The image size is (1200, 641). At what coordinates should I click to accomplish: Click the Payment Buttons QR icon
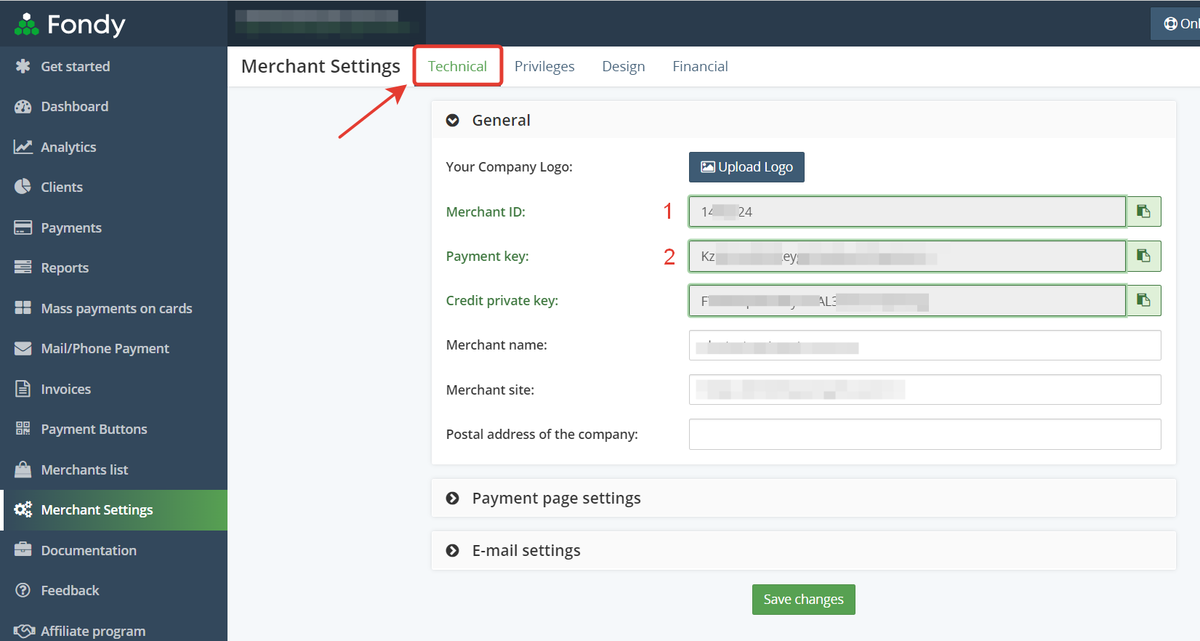(x=22, y=429)
